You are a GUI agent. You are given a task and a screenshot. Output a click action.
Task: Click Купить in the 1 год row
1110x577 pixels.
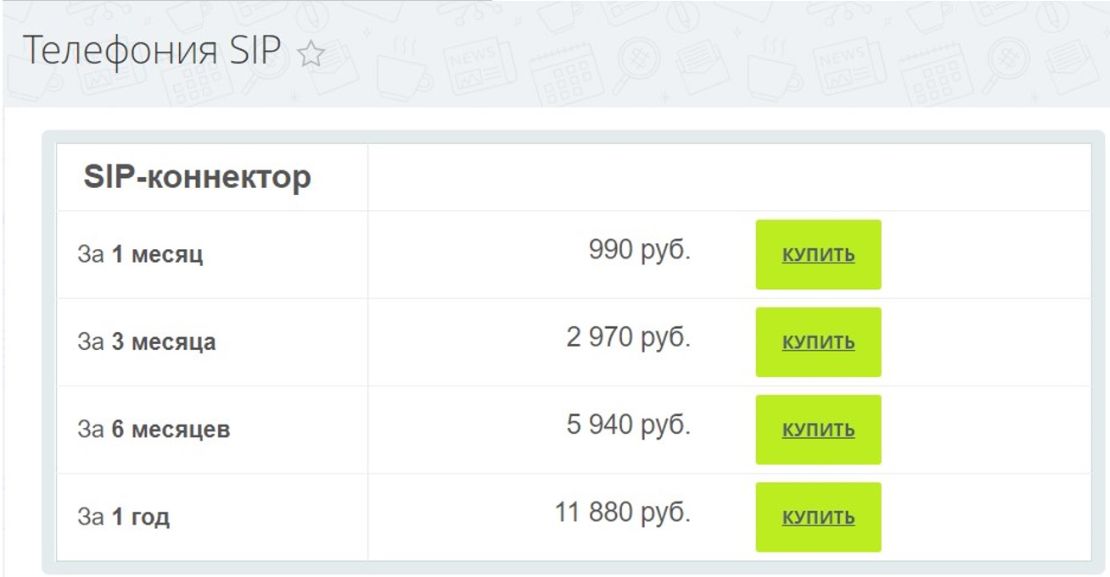[818, 517]
